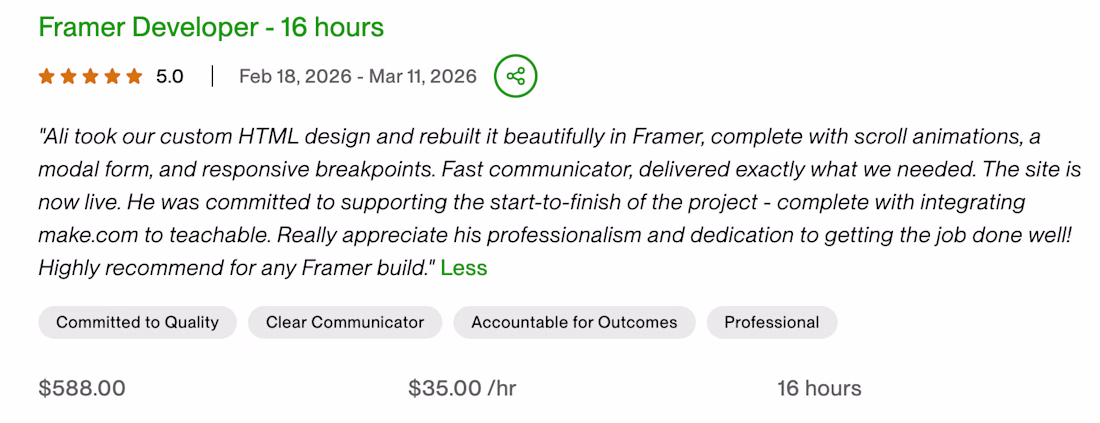Select the Committed to Quality tag

pyautogui.click(x=137, y=322)
